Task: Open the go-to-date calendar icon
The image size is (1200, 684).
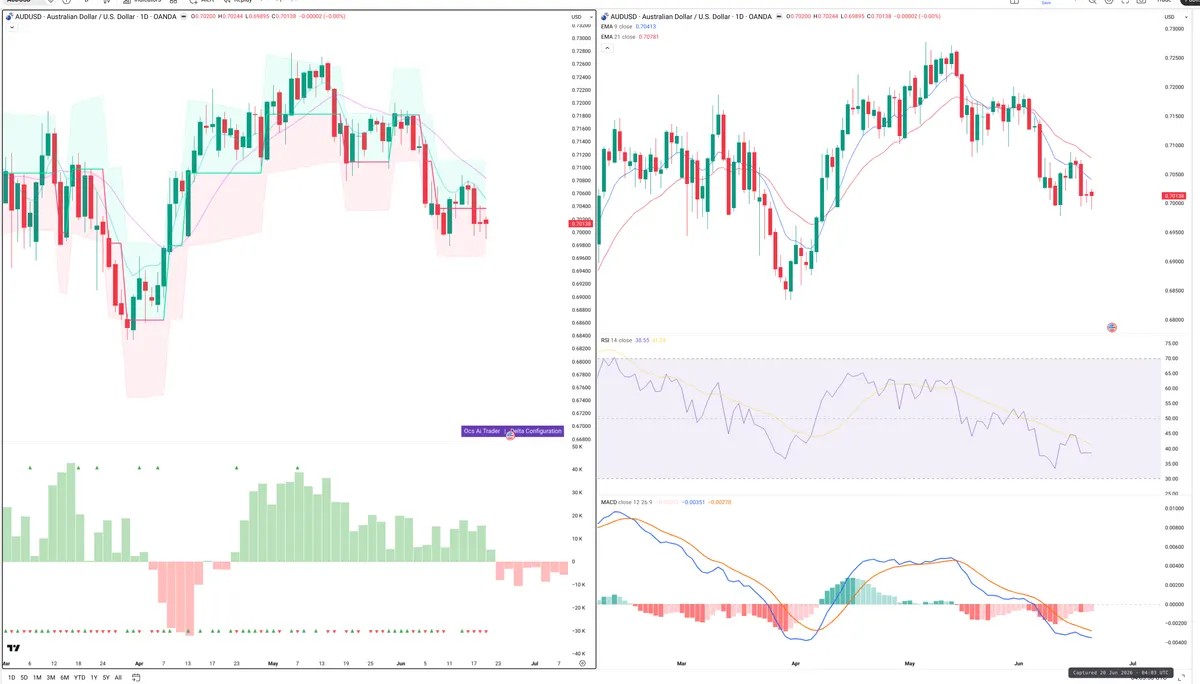Action: point(136,677)
